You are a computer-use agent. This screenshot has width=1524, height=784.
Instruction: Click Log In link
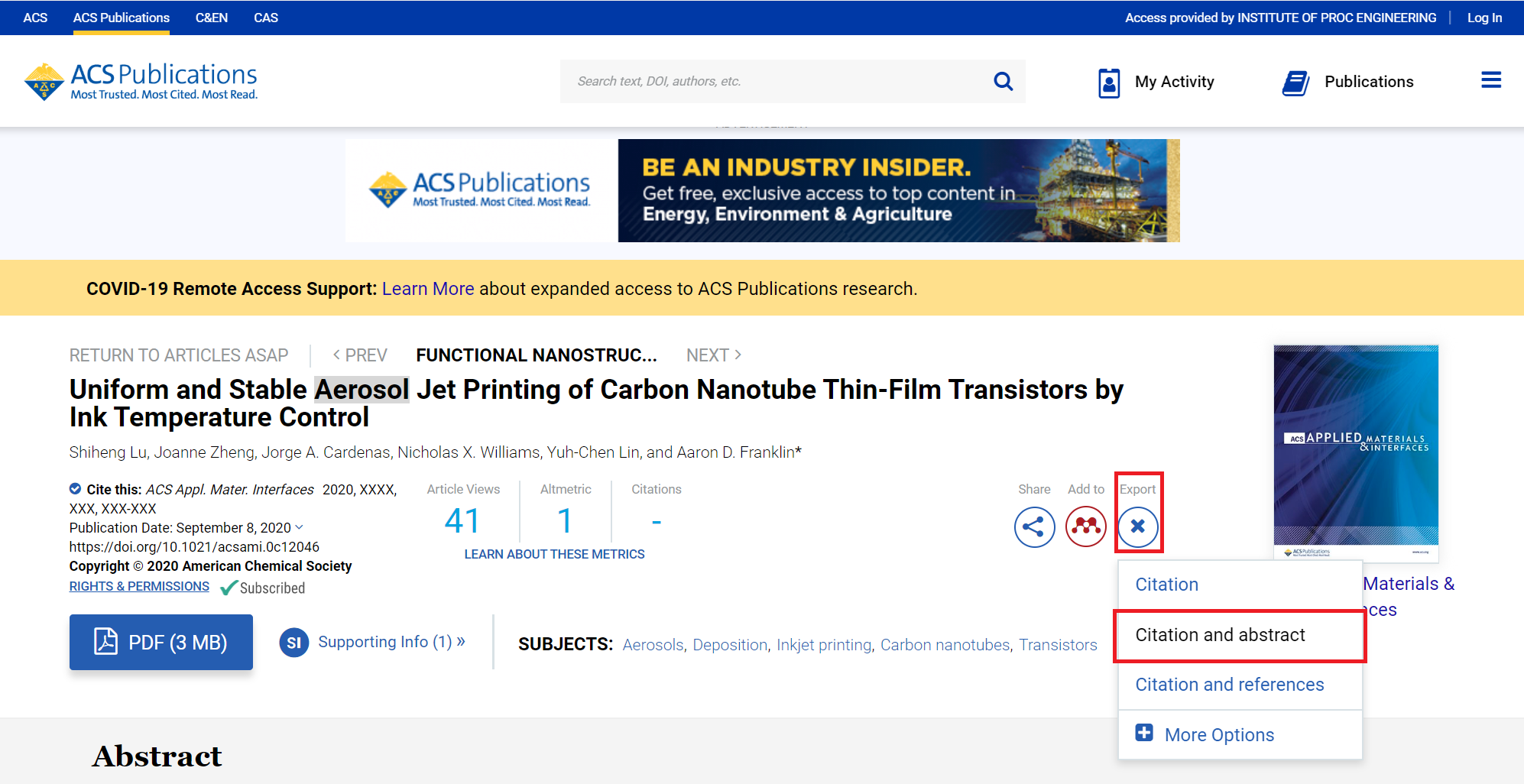(x=1484, y=18)
